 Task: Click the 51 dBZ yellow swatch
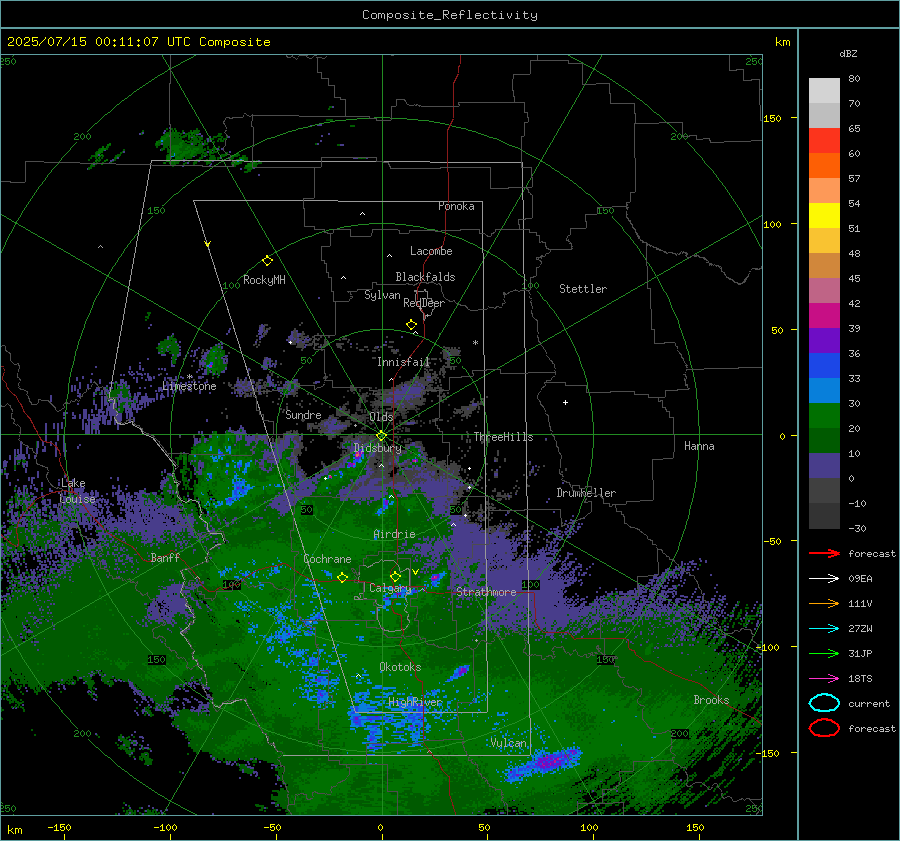[824, 216]
